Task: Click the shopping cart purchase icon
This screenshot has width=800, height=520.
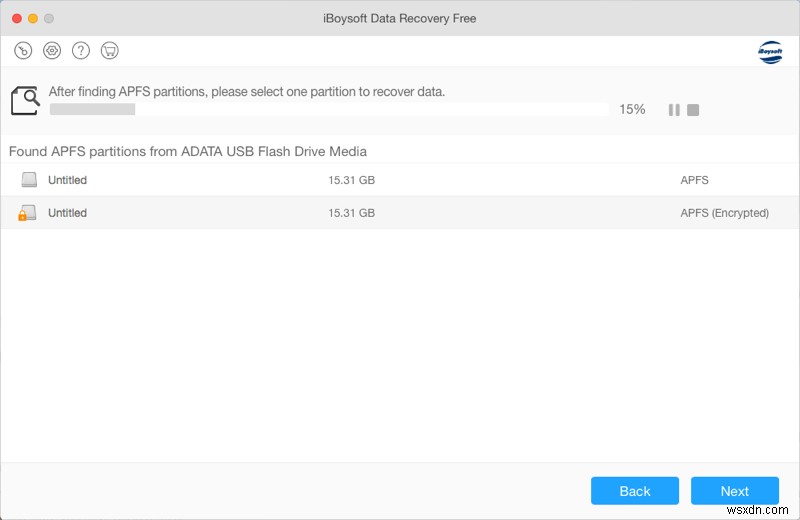Action: 109,50
